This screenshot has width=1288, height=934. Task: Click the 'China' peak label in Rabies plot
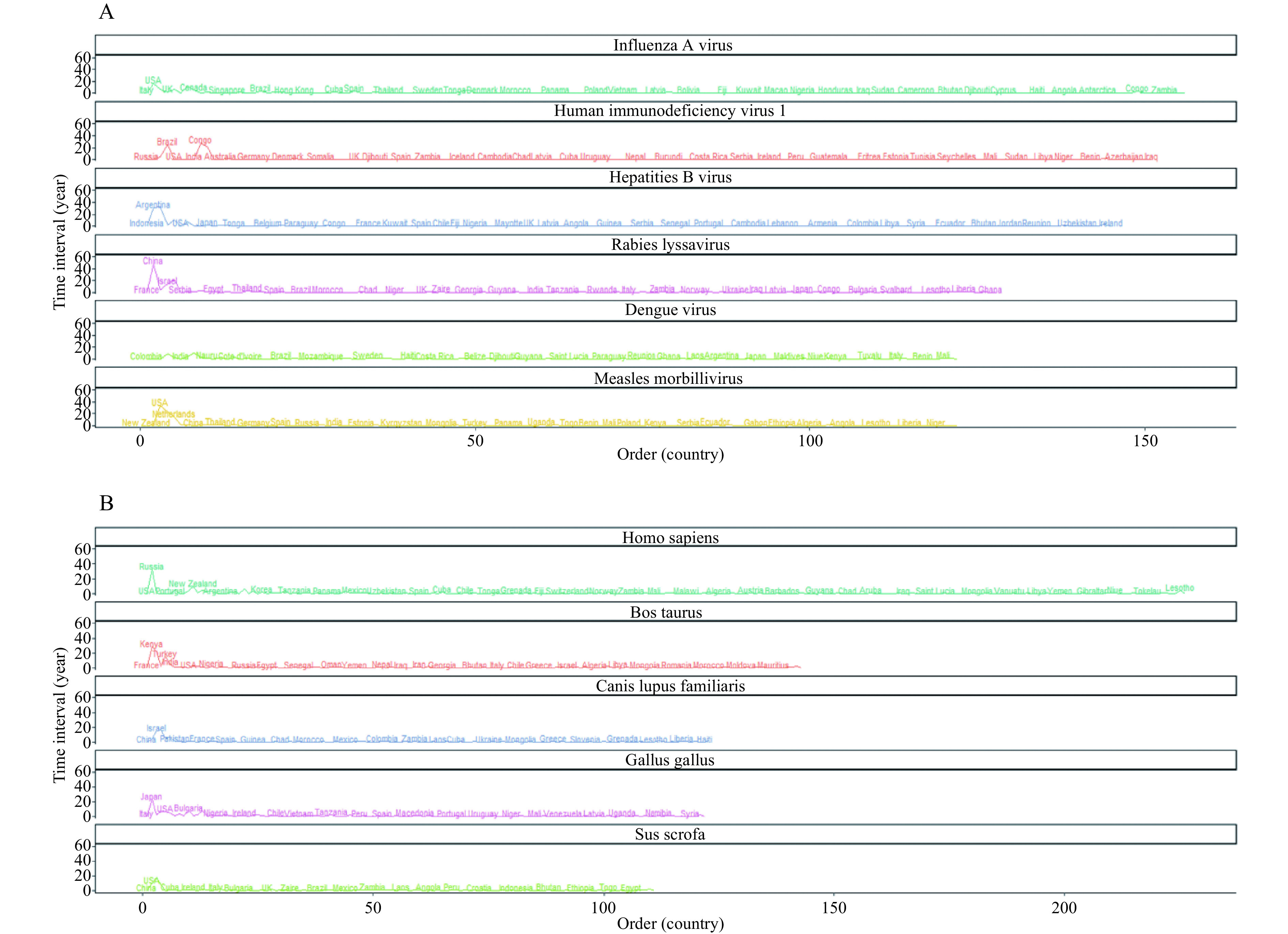click(x=153, y=261)
